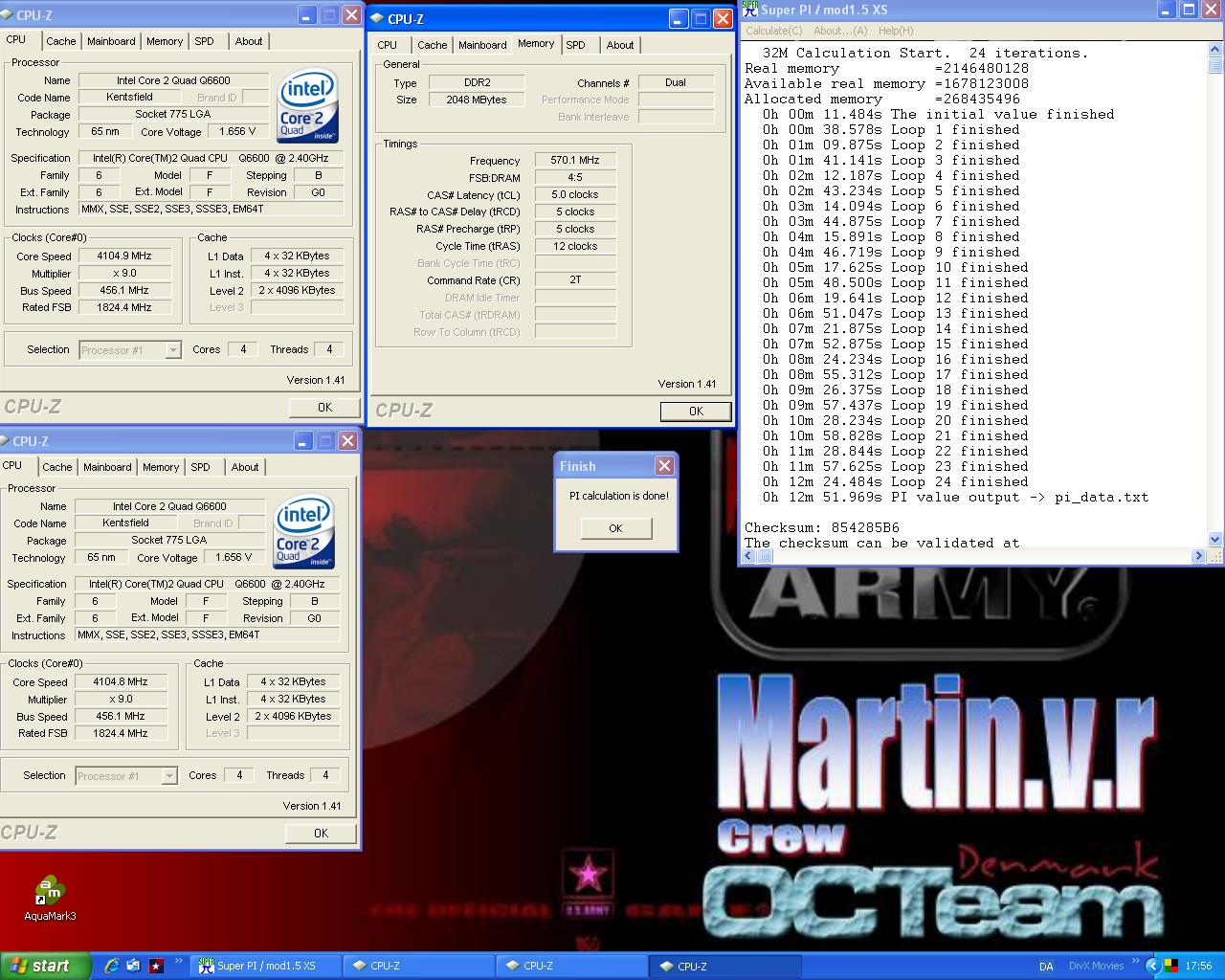Click the Checksum: 854285B6 line in Super PI
Screen dimensions: 1225x980
[x=822, y=527]
